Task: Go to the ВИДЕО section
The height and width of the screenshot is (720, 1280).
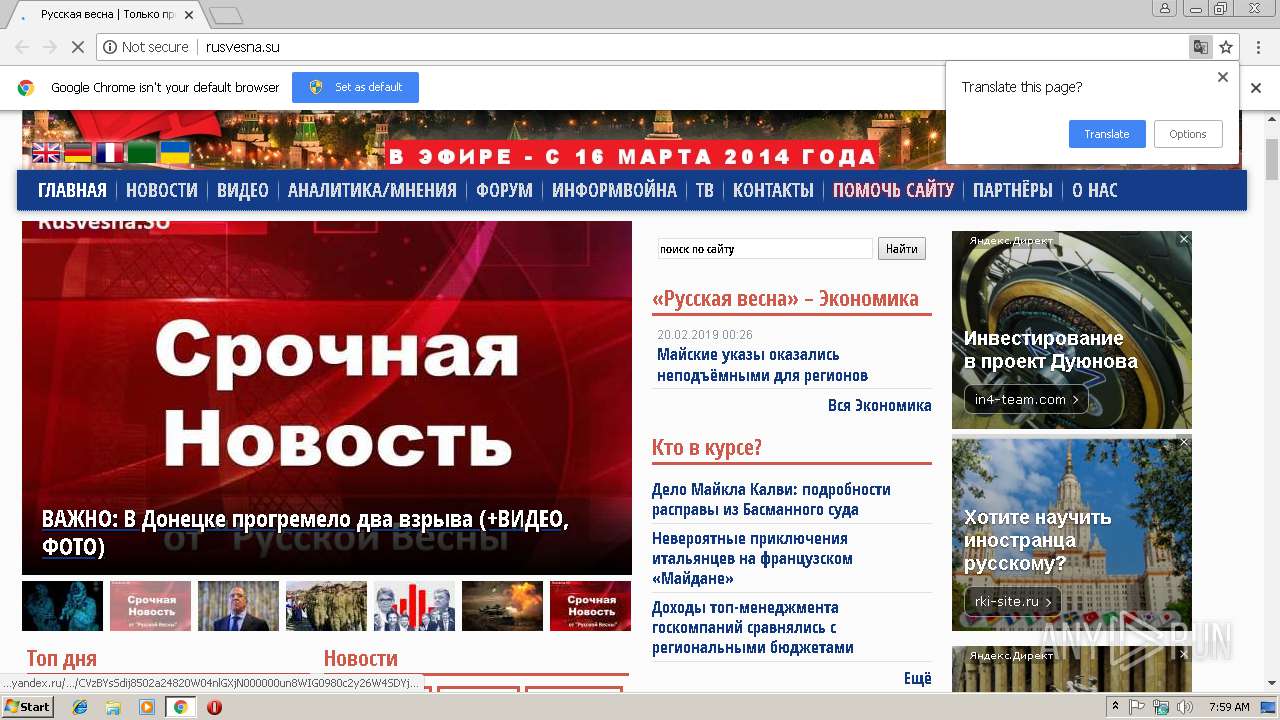Action: [243, 190]
